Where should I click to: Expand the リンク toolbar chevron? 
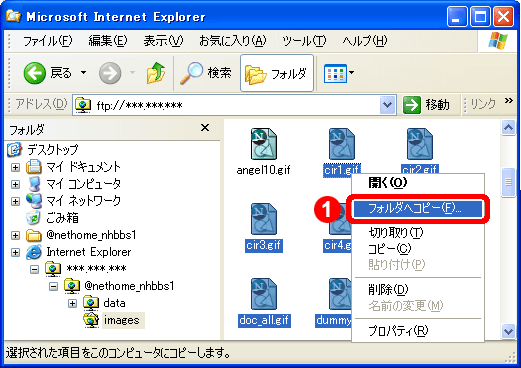click(x=508, y=101)
